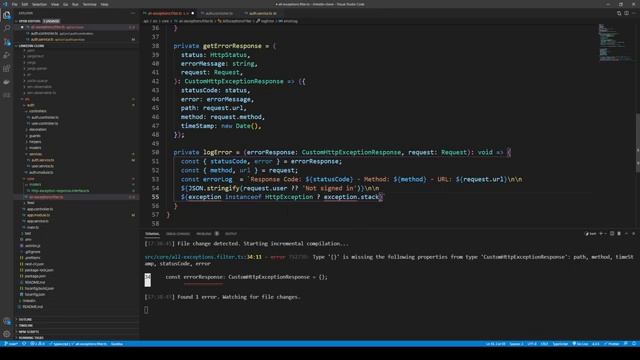Switch to DEBUG CONSOLE panel tab

pos(178,233)
